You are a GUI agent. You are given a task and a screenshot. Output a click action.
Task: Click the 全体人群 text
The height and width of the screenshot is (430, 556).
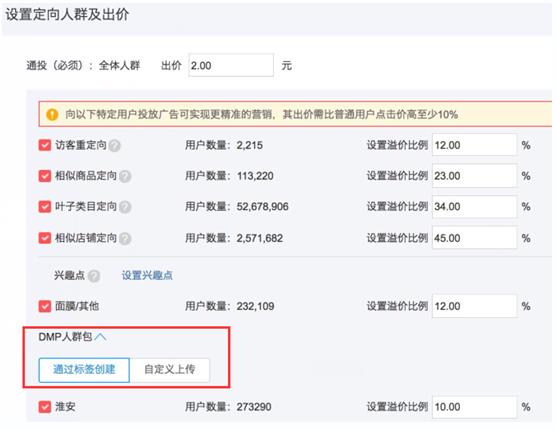click(119, 66)
